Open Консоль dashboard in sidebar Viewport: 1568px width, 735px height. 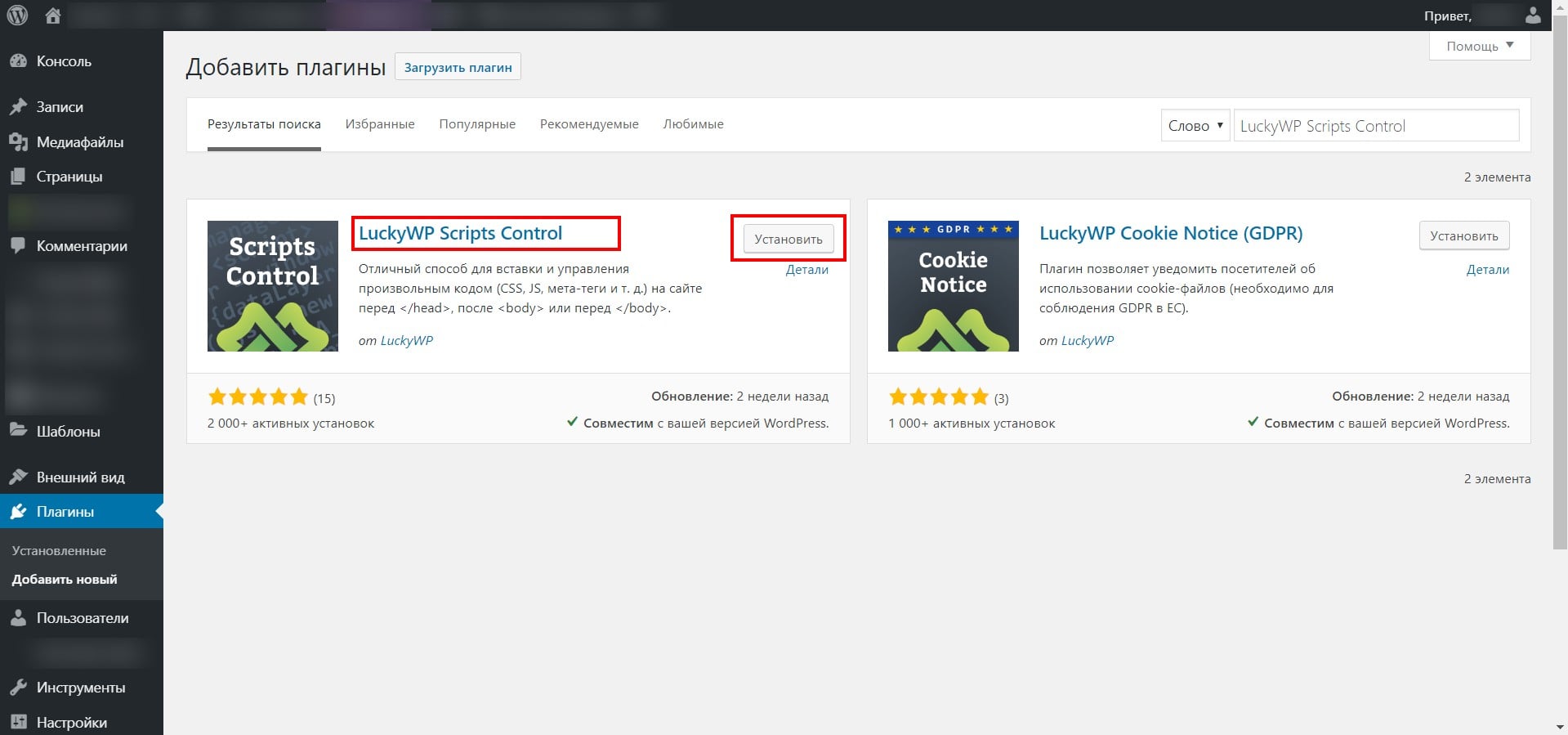click(x=64, y=61)
